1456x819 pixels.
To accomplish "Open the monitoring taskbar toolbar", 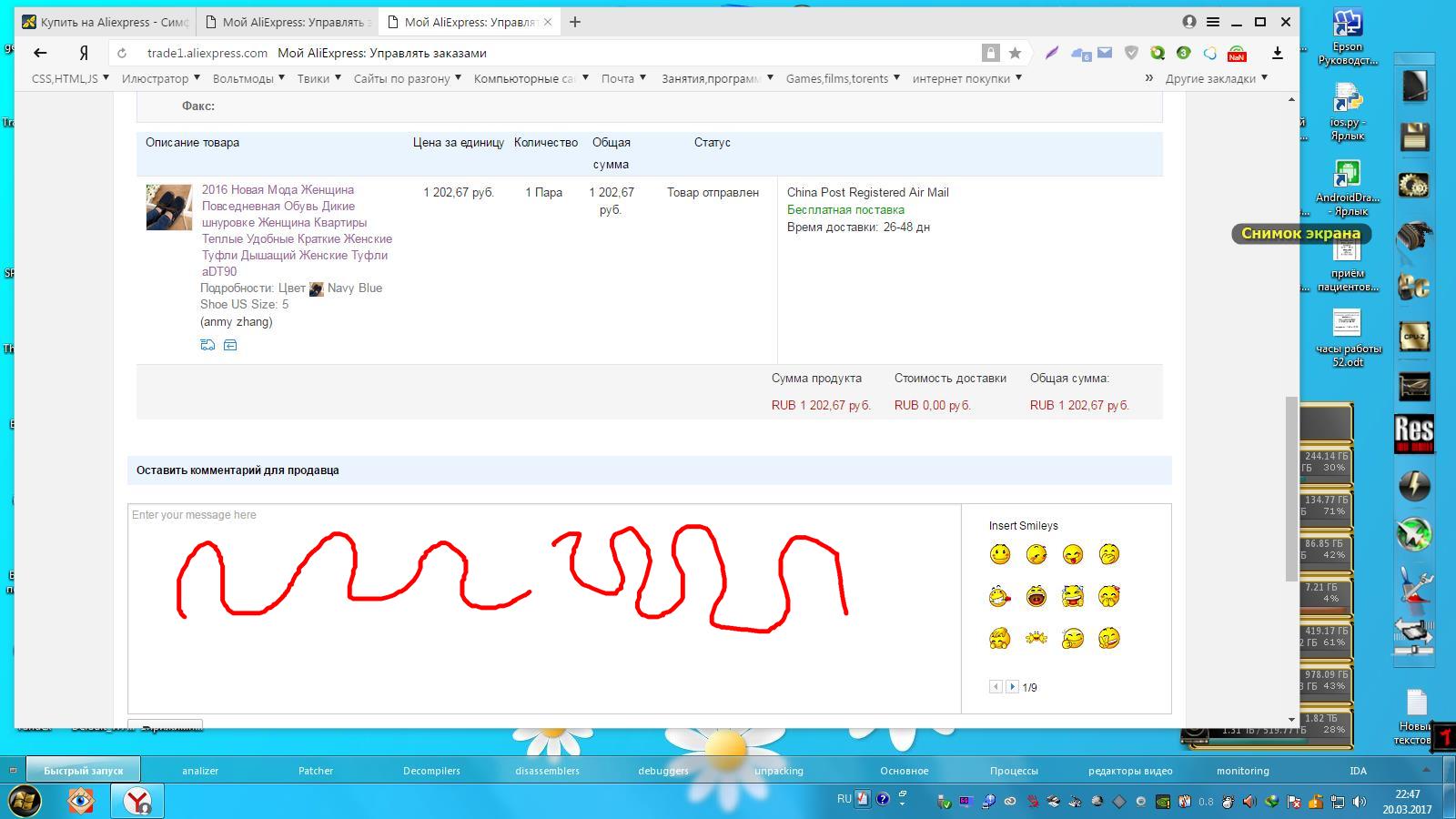I will coord(1243,771).
